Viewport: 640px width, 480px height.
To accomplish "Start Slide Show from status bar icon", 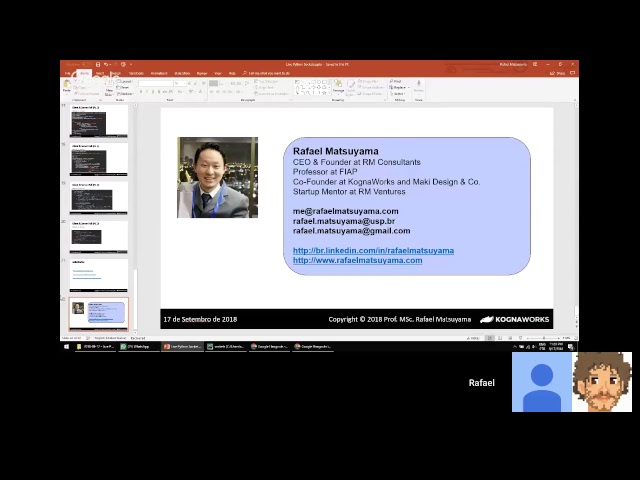I will [520, 338].
